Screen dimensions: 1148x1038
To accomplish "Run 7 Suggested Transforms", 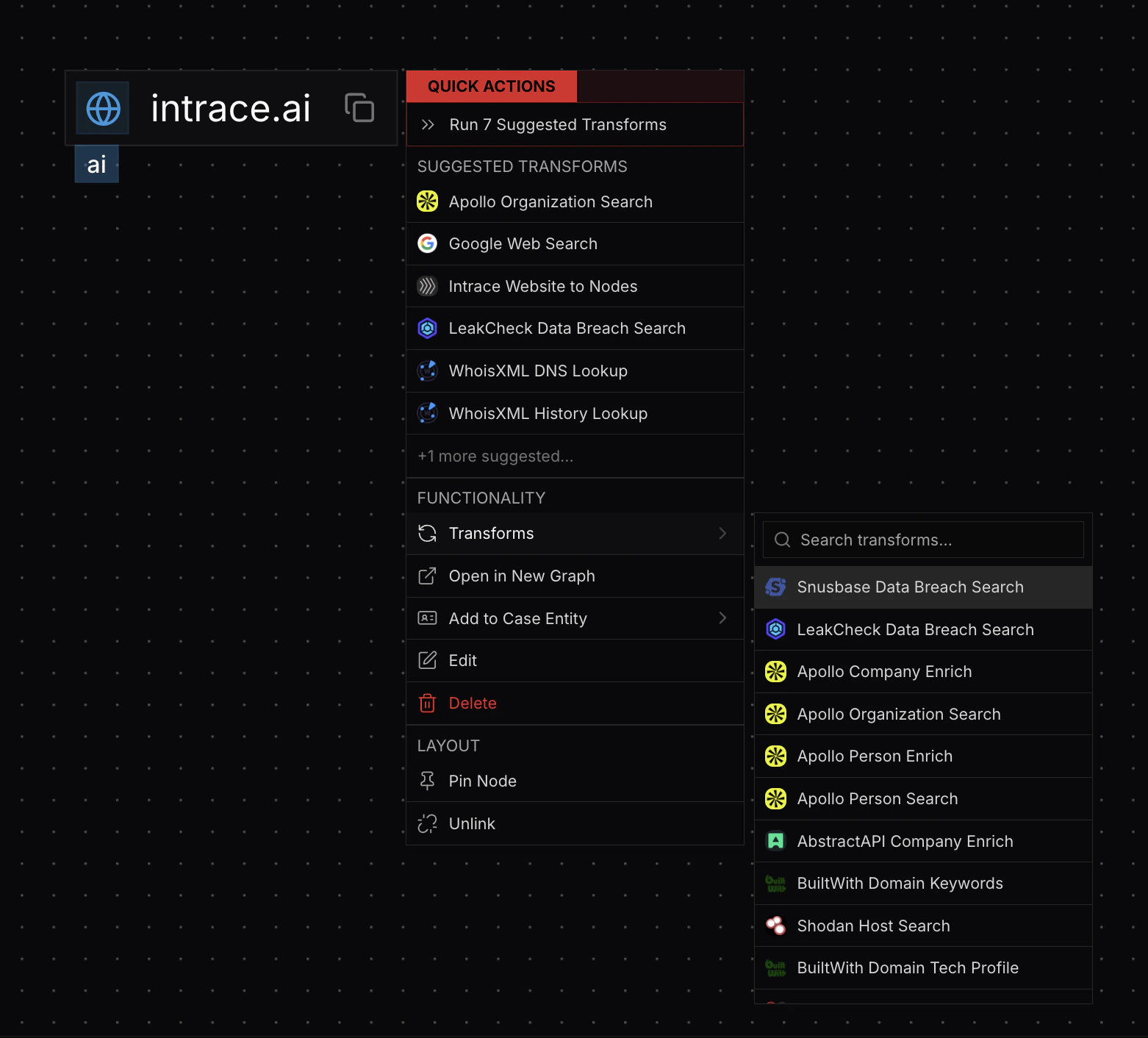I will pyautogui.click(x=575, y=124).
